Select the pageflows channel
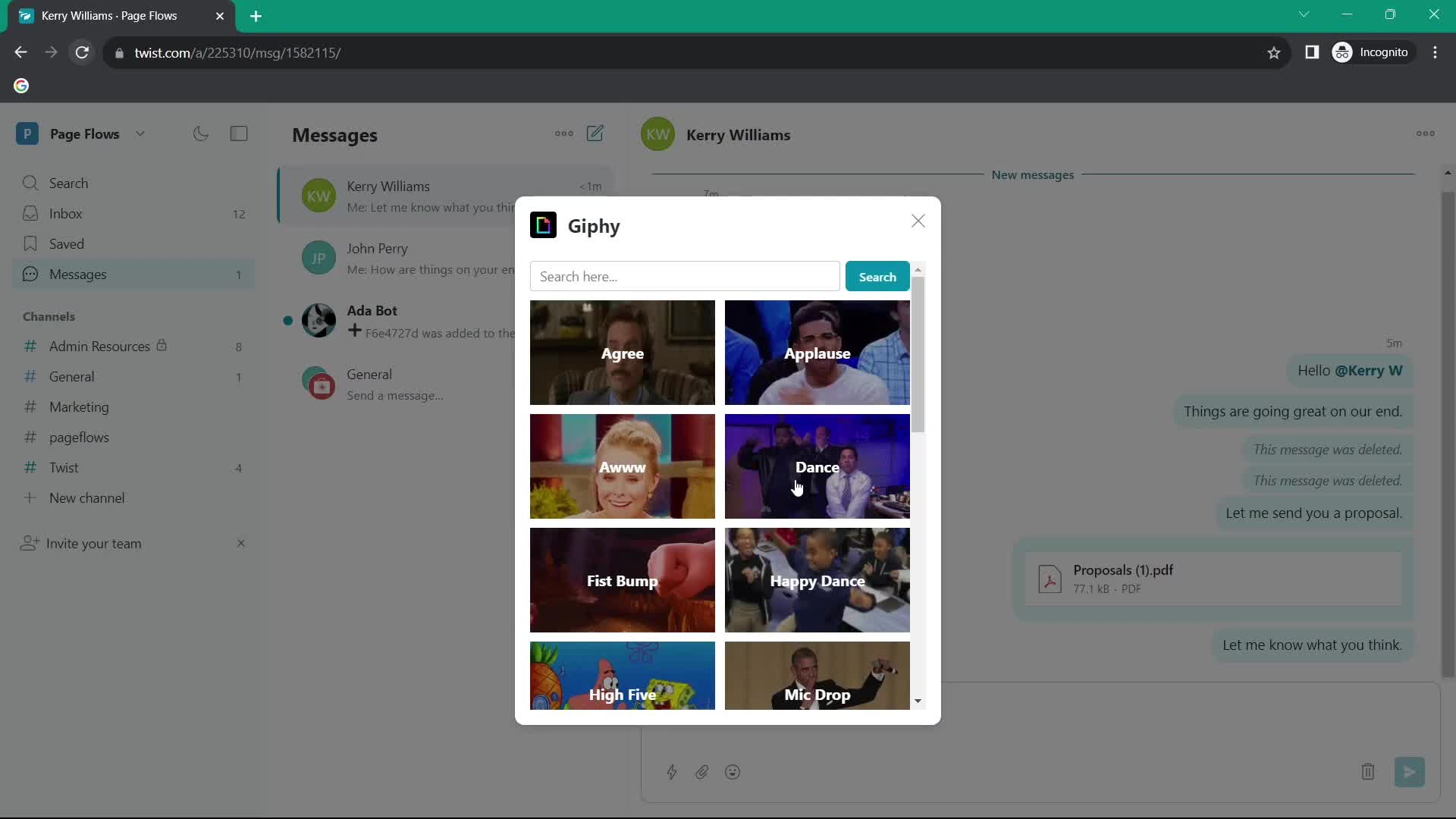The height and width of the screenshot is (819, 1456). click(78, 437)
